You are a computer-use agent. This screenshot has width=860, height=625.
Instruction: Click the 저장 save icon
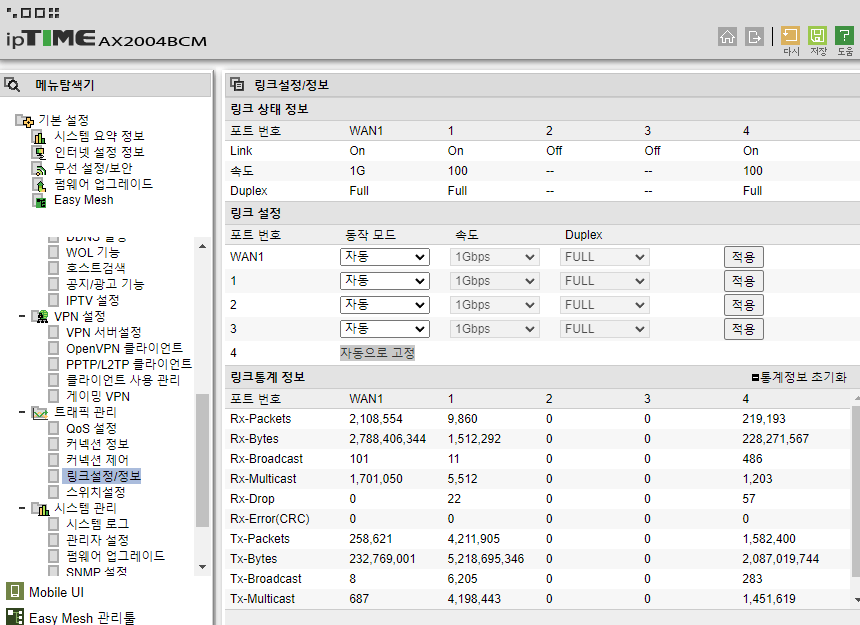818,36
